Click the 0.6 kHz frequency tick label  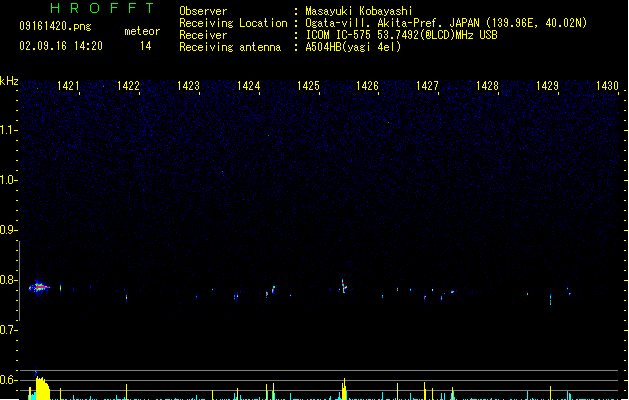[8, 380]
